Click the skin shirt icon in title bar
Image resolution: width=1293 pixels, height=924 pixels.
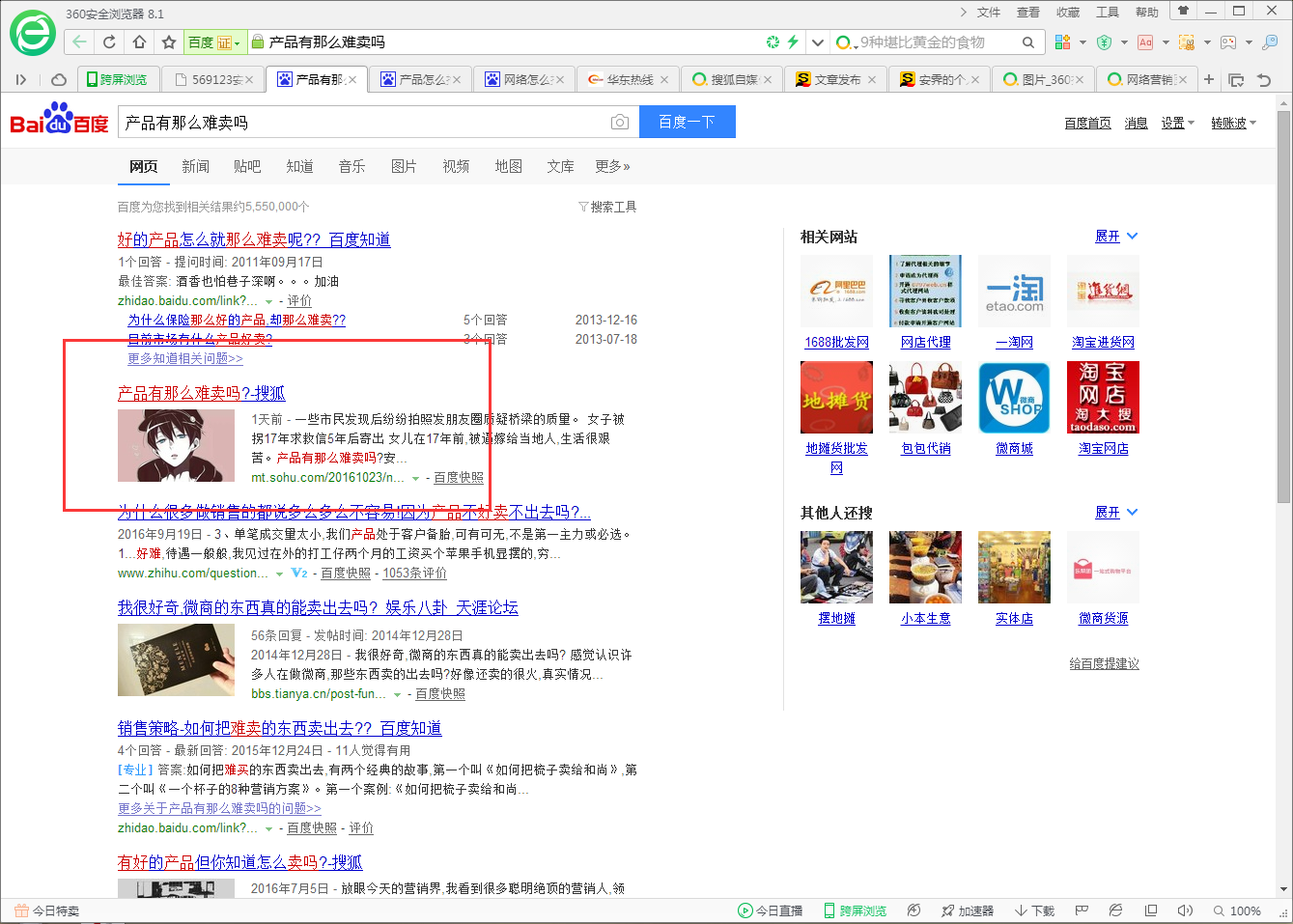pos(1183,11)
